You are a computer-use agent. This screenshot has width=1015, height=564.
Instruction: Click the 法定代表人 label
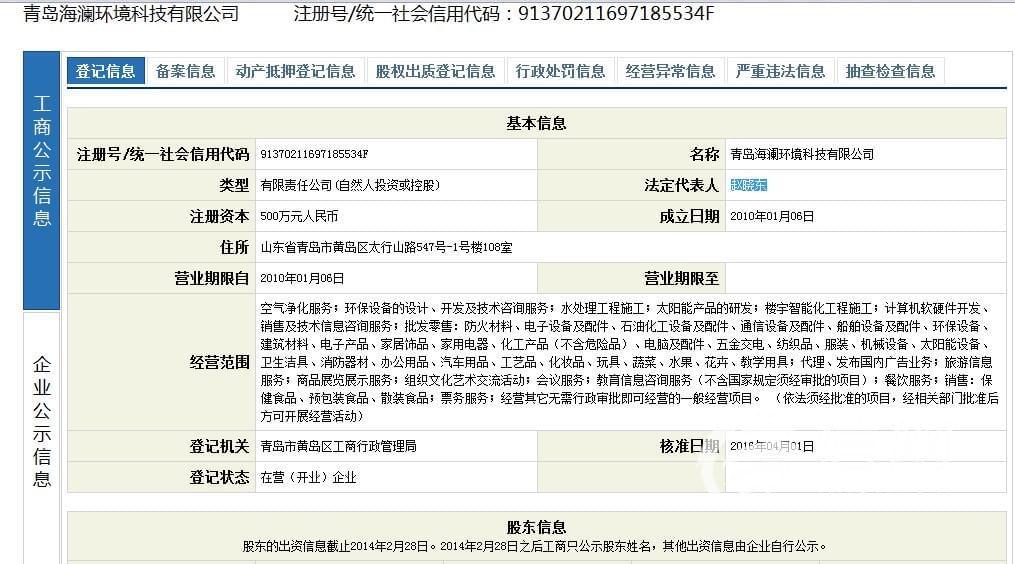coord(682,185)
